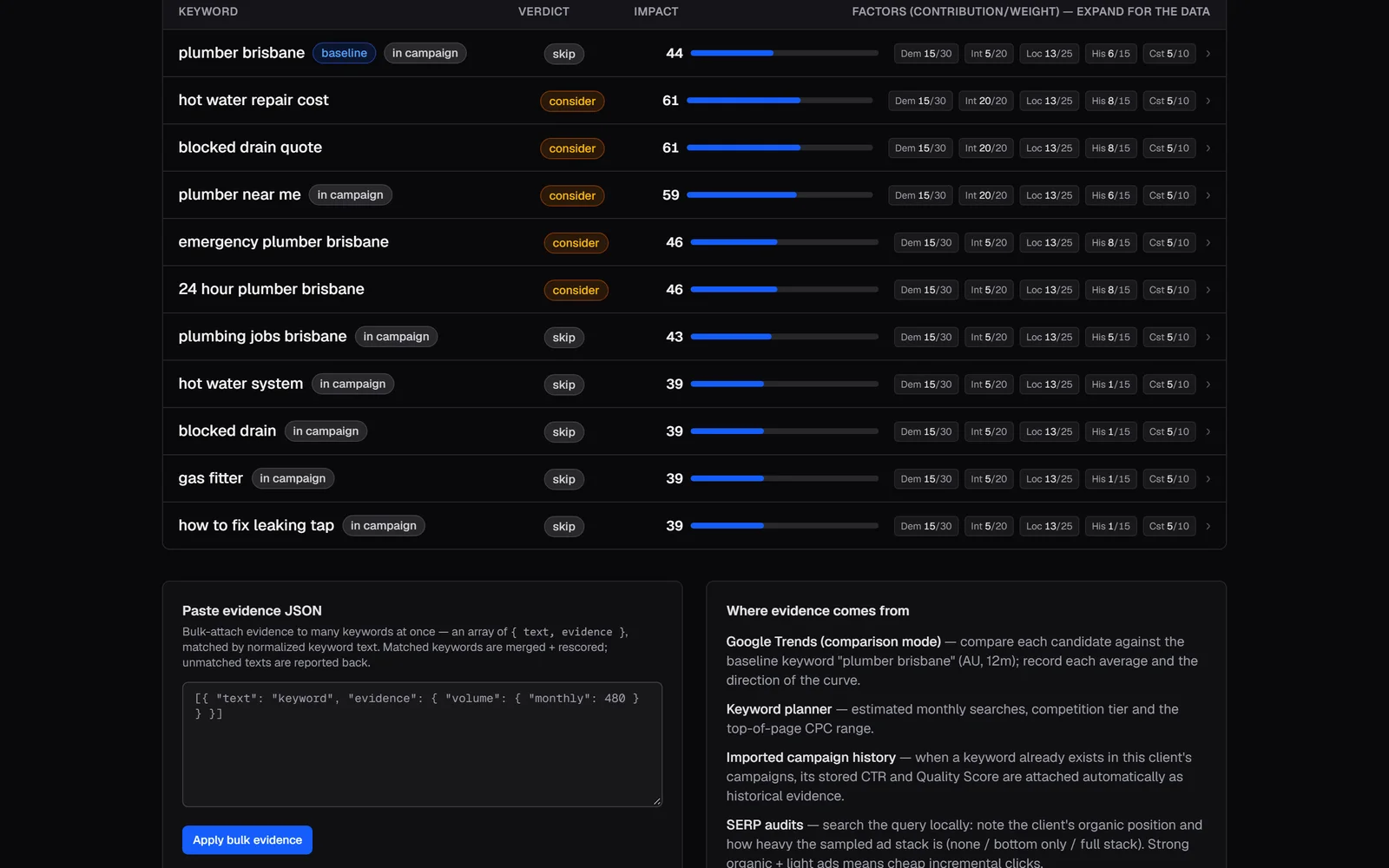
Task: Expand the blocked drain quote row chevron
Action: click(1208, 148)
